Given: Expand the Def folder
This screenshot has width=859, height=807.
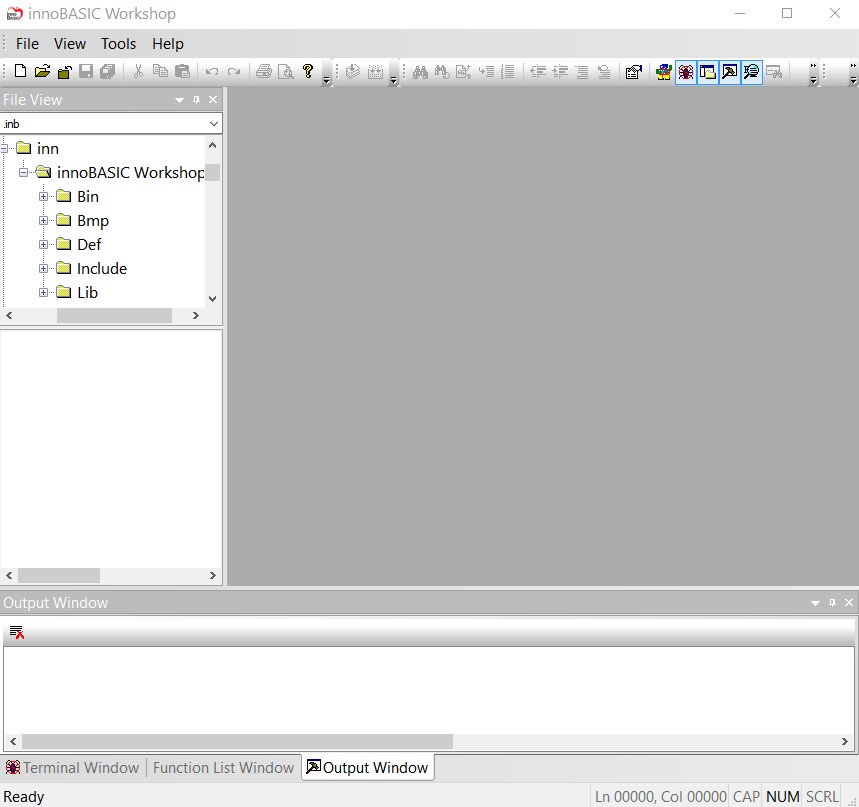Looking at the screenshot, I should point(43,244).
